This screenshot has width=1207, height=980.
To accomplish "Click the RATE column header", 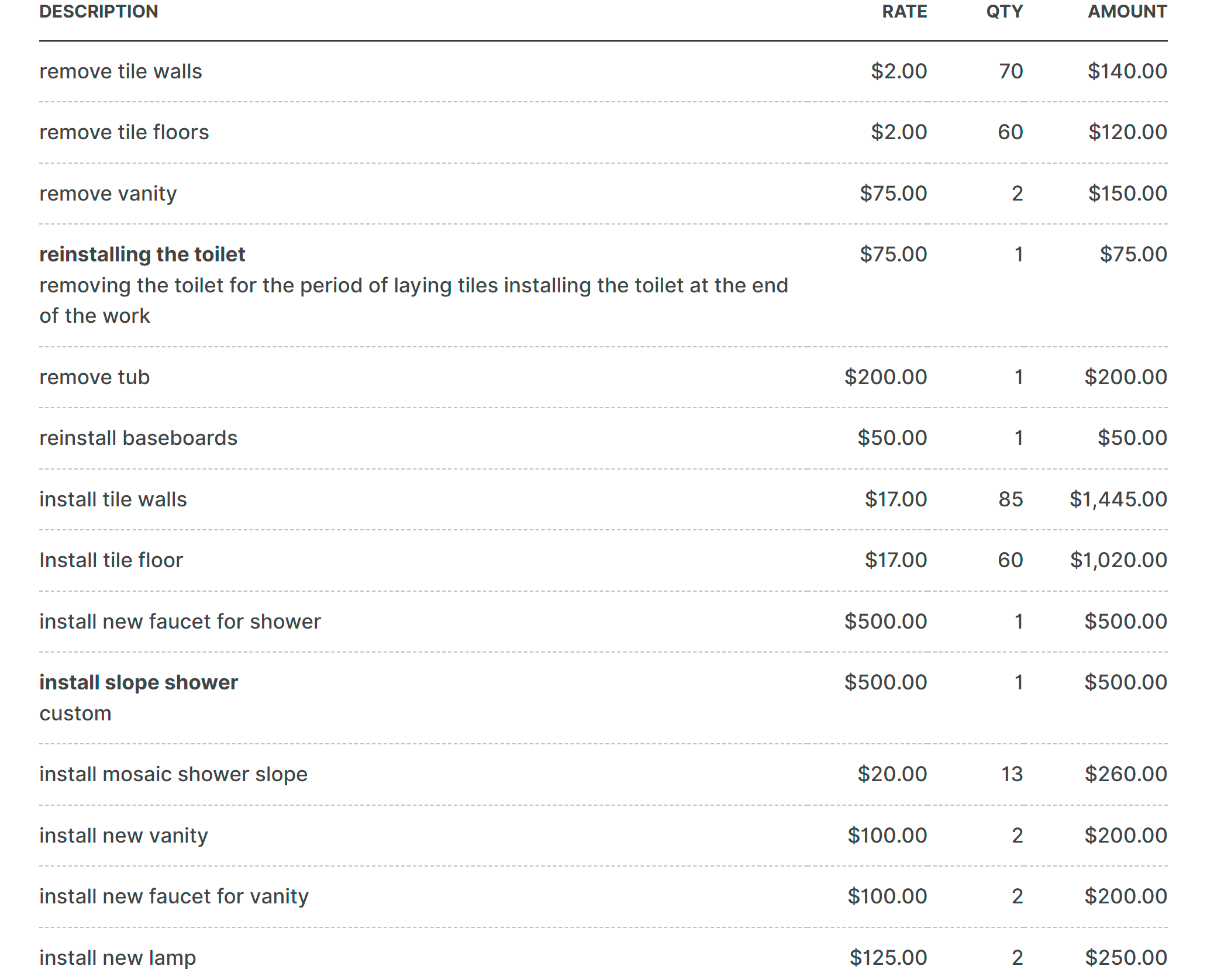I will [x=904, y=12].
